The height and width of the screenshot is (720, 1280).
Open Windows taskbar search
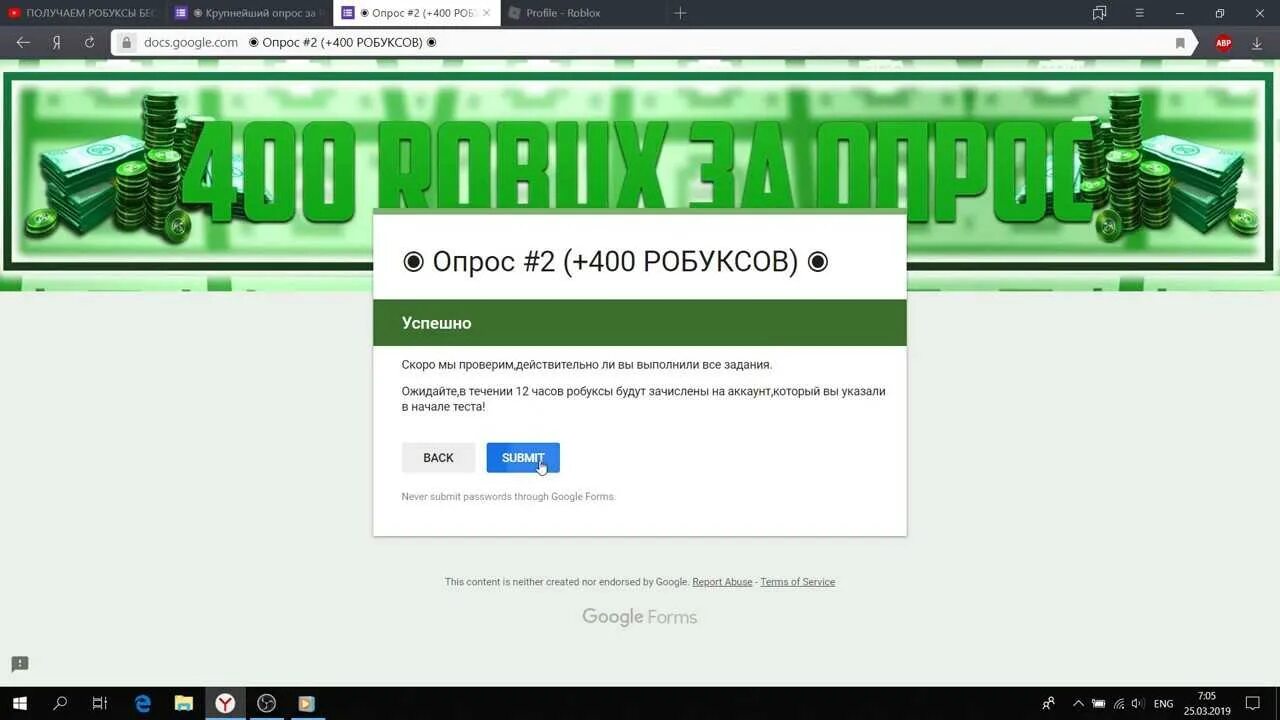(x=59, y=703)
